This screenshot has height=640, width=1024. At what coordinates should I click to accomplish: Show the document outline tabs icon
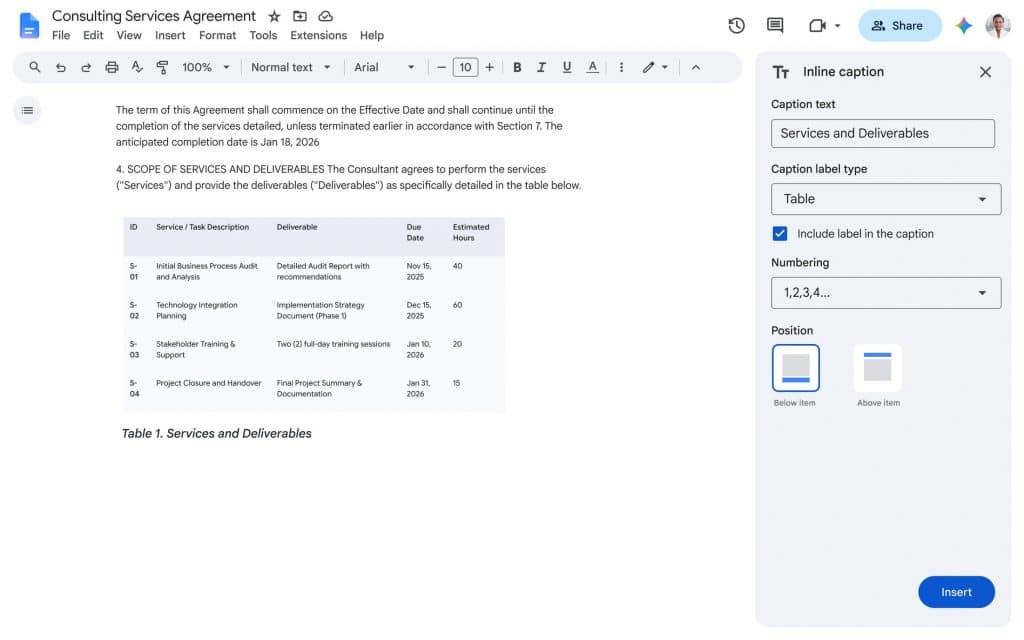pyautogui.click(x=27, y=110)
